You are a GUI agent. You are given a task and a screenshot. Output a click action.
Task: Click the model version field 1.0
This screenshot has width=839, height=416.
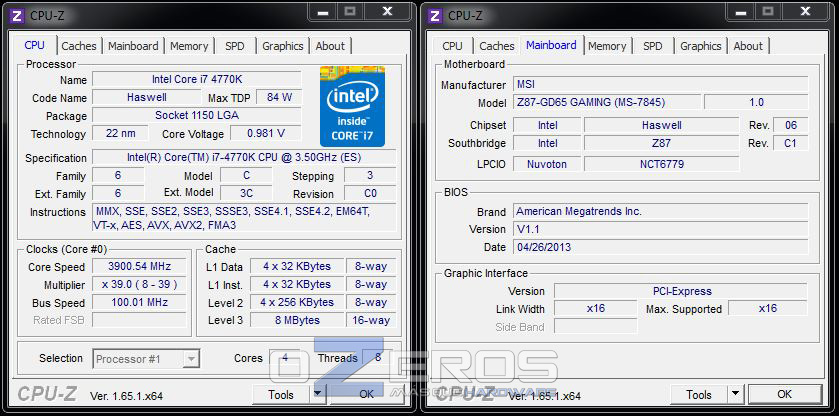point(756,102)
